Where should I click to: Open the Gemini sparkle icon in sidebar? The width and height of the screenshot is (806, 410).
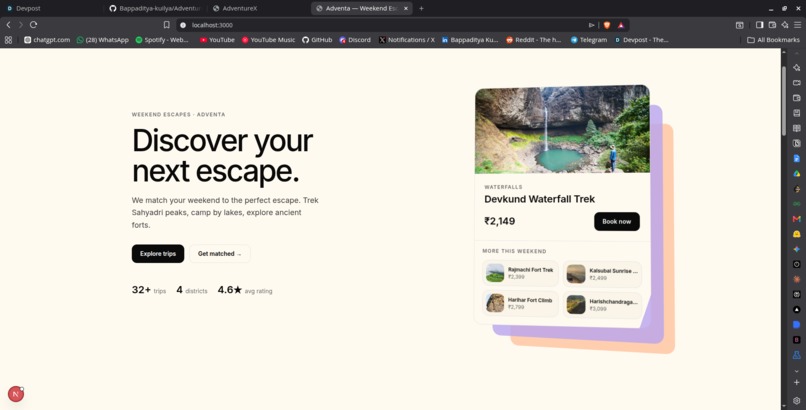point(796,249)
